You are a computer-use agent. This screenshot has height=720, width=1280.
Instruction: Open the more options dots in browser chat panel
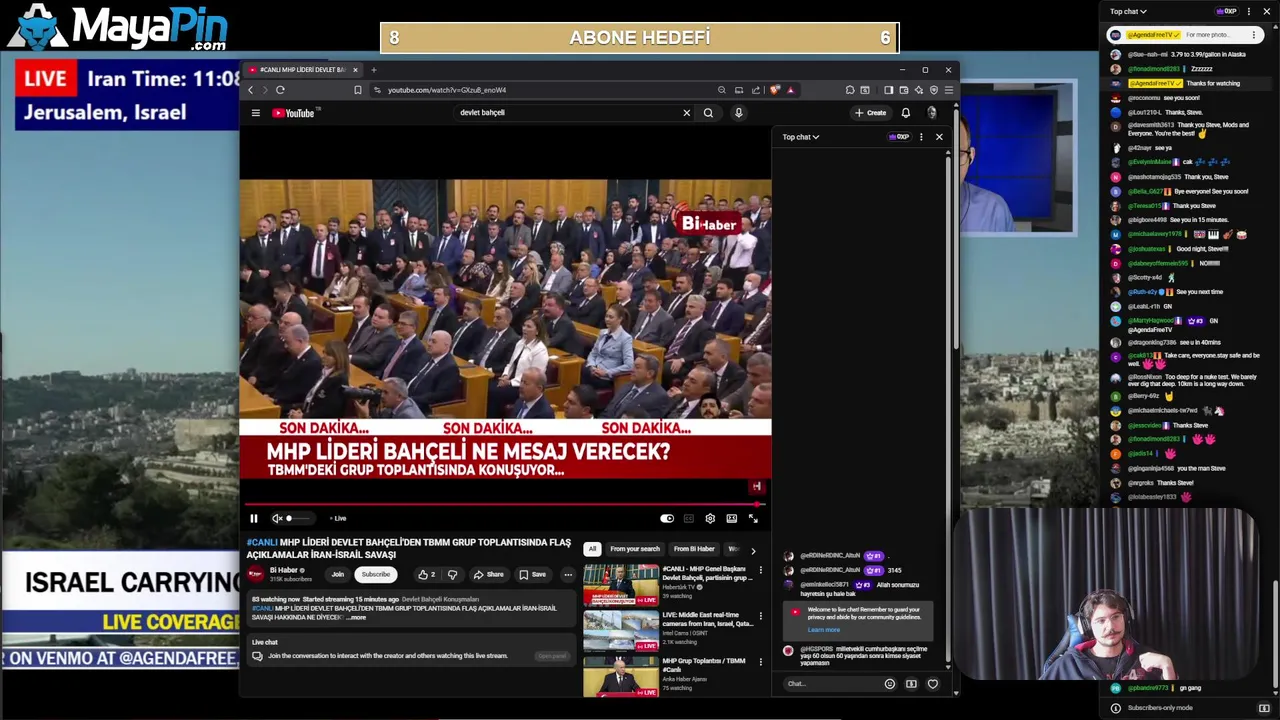(x=921, y=137)
